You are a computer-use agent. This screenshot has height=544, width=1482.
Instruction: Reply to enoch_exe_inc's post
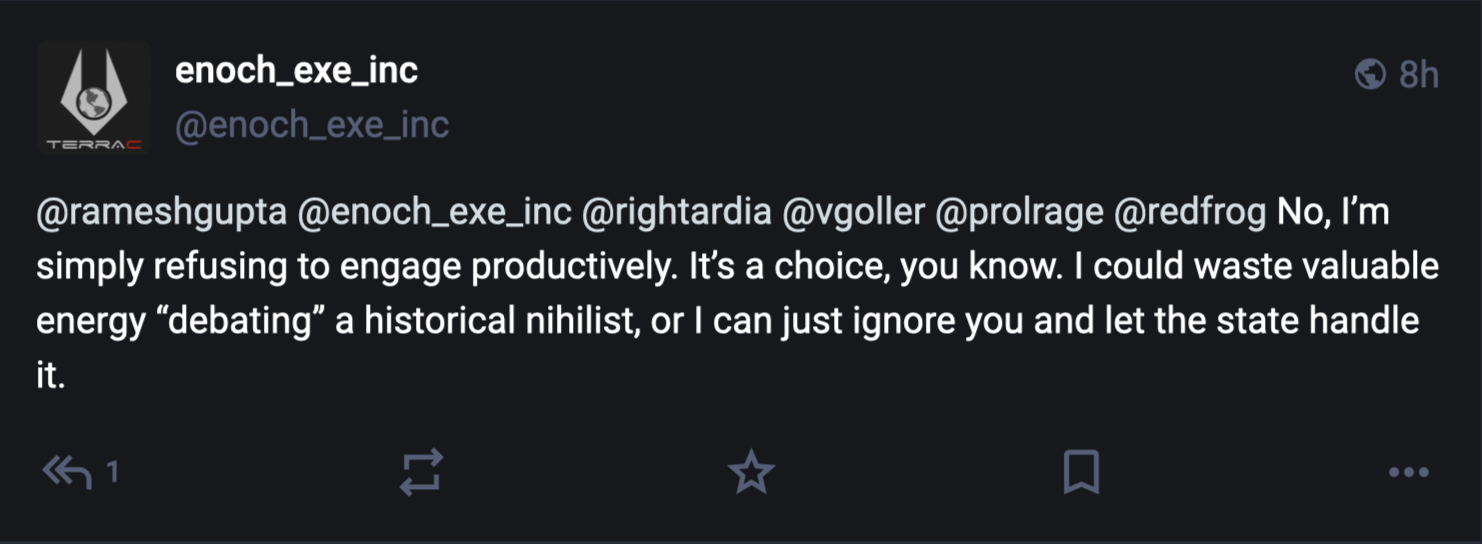click(68, 471)
